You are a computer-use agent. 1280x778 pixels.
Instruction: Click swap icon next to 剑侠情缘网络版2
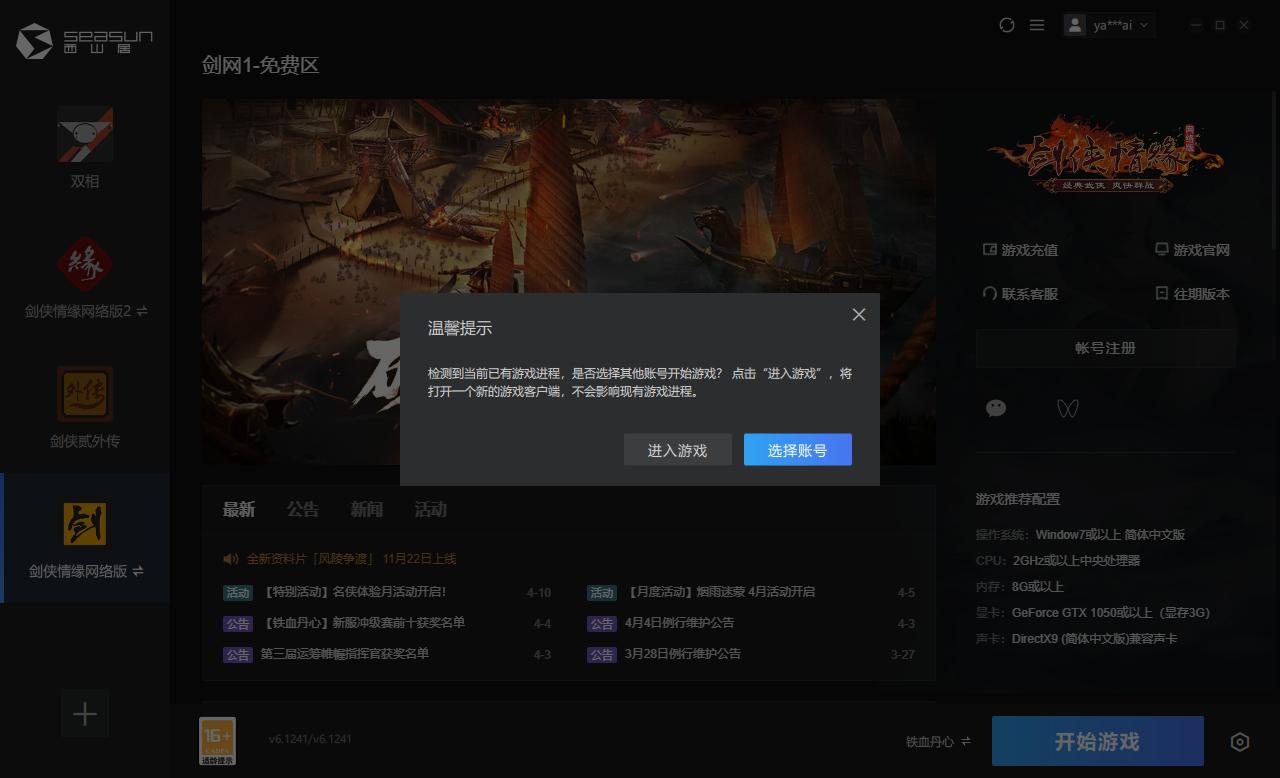142,312
